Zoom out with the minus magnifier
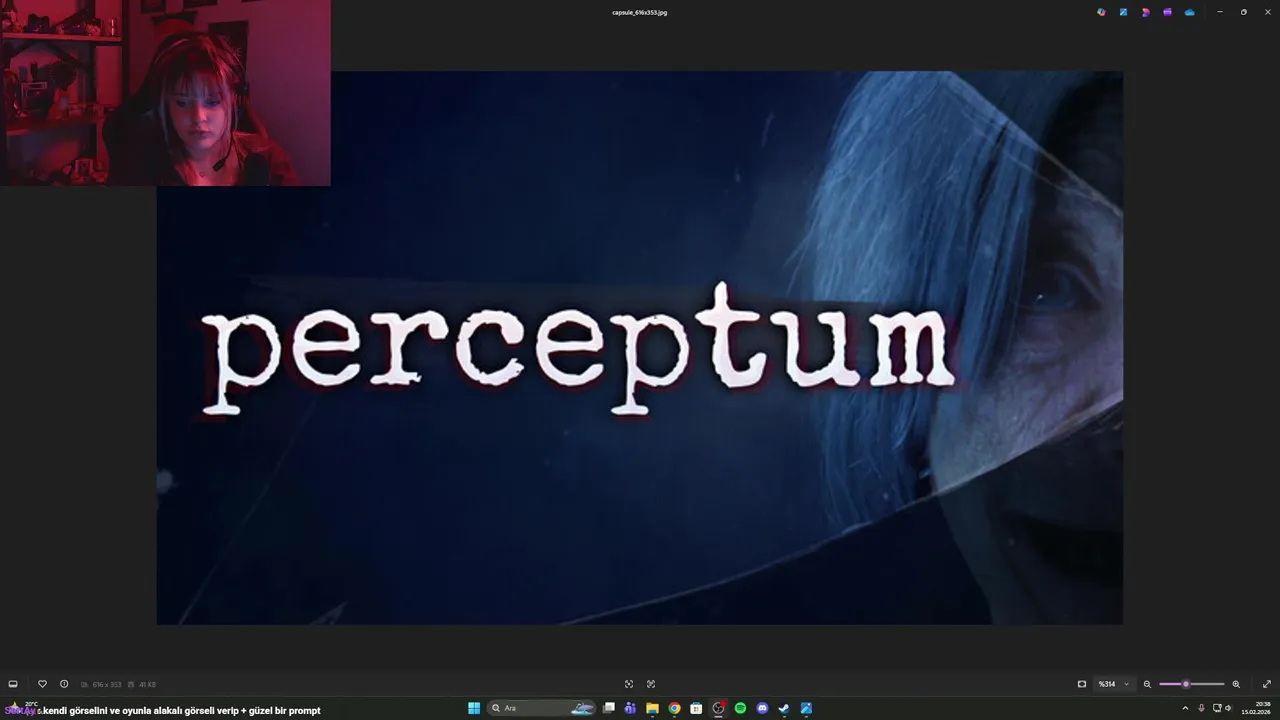Screen dimensions: 1280x720 click(1147, 684)
